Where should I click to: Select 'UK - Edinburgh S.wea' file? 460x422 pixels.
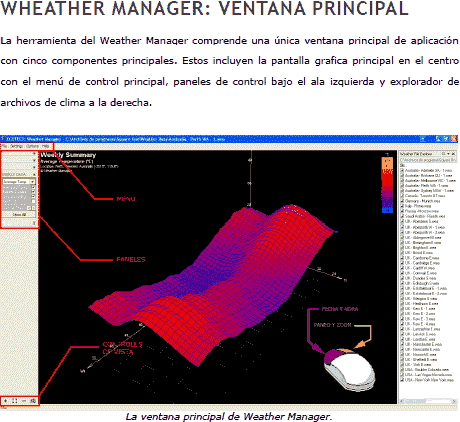(x=422, y=283)
